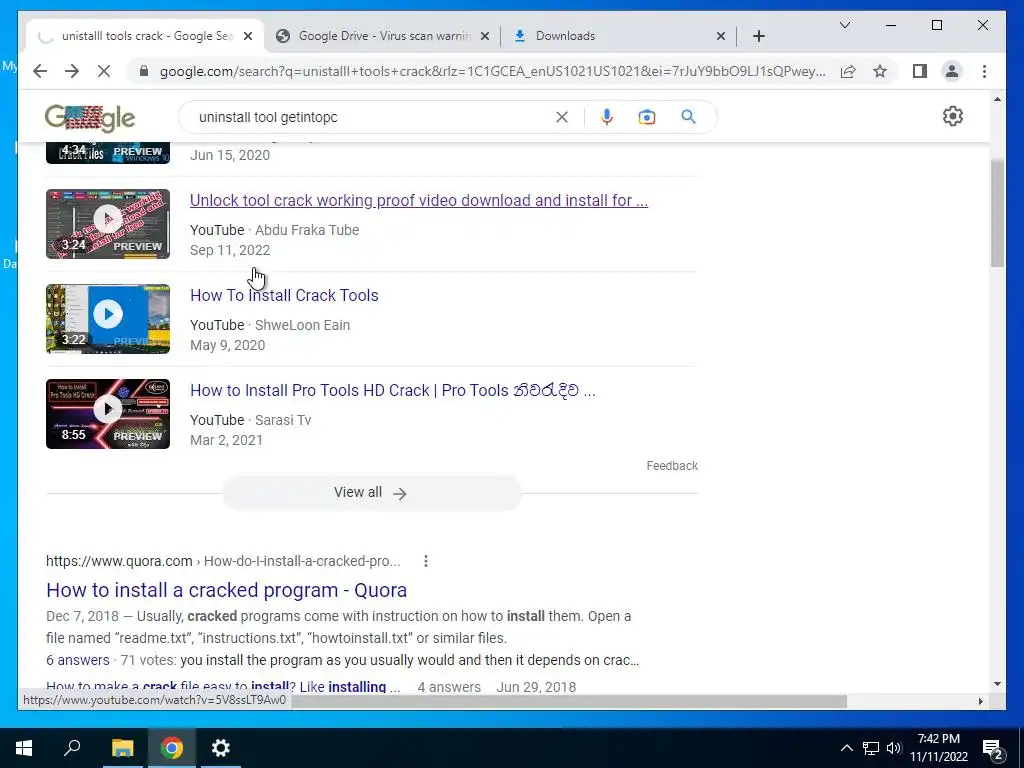Click the horizontal scrollbar thumb
The width and height of the screenshot is (1024, 768).
pyautogui.click(x=568, y=701)
